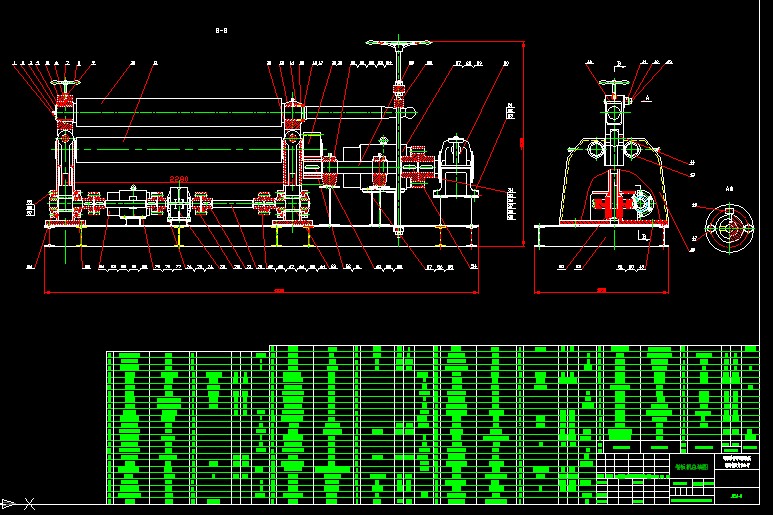Click the UCS origin icon in the corner

pos(18,504)
